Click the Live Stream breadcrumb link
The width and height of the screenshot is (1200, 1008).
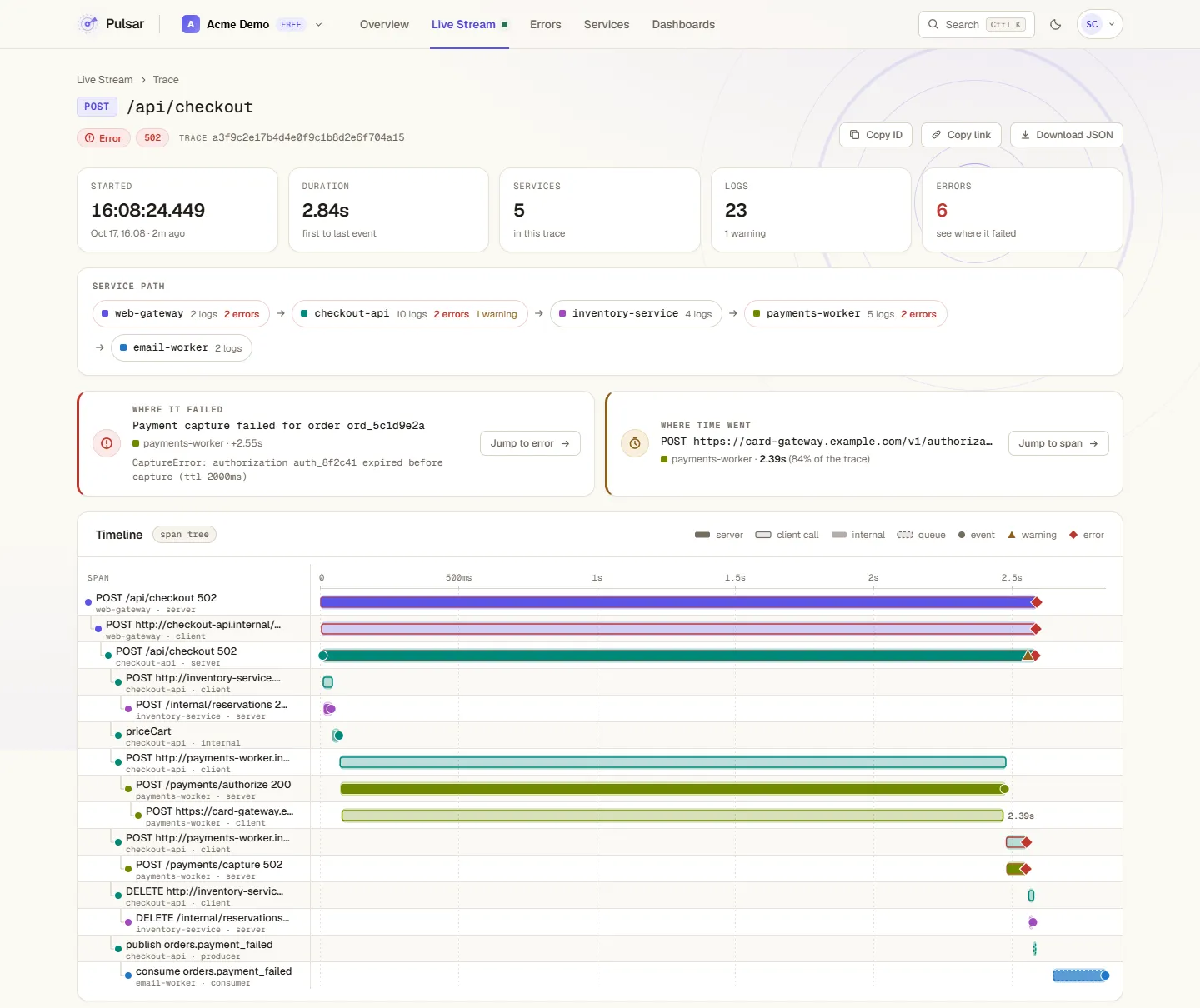coord(105,80)
